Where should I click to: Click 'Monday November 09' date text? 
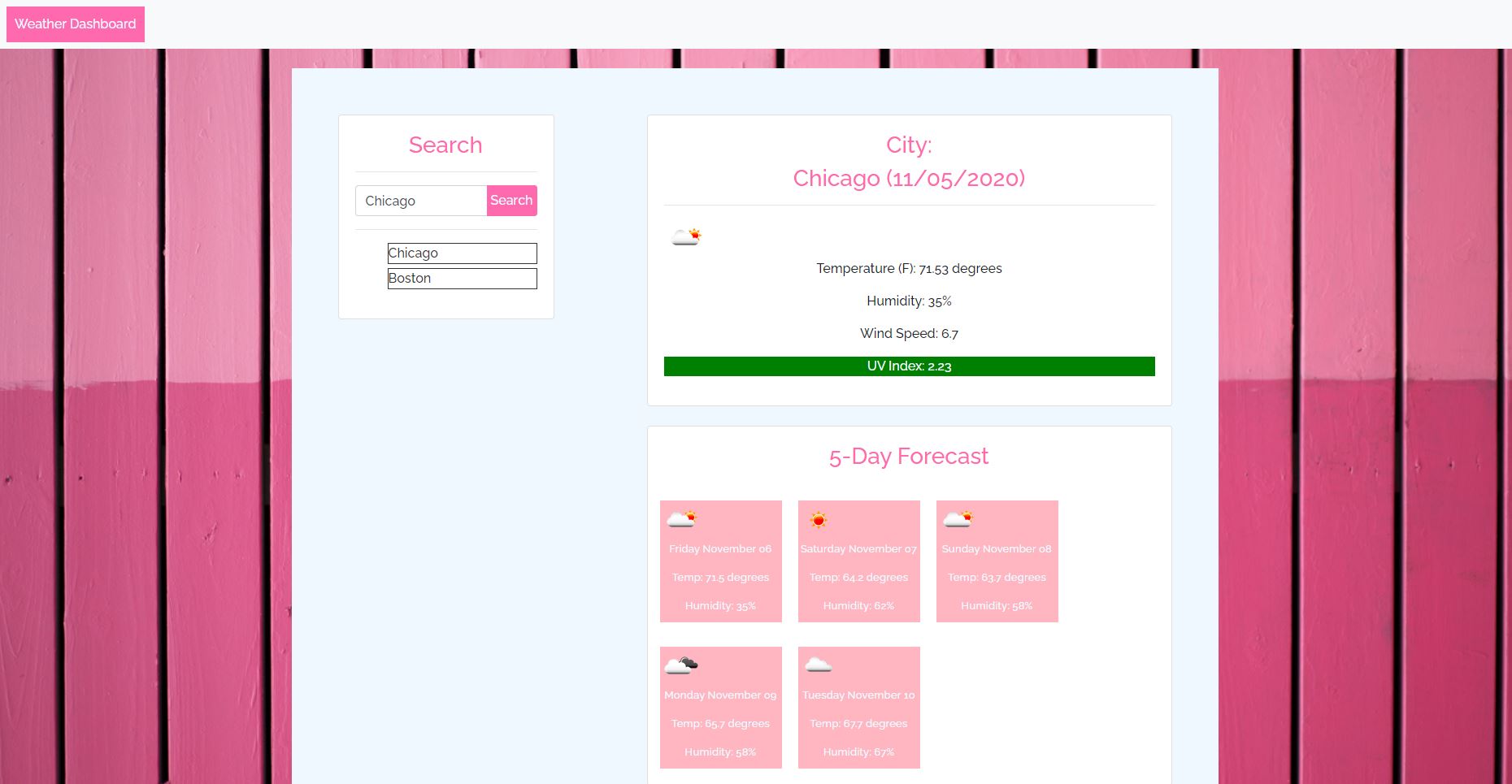point(720,695)
